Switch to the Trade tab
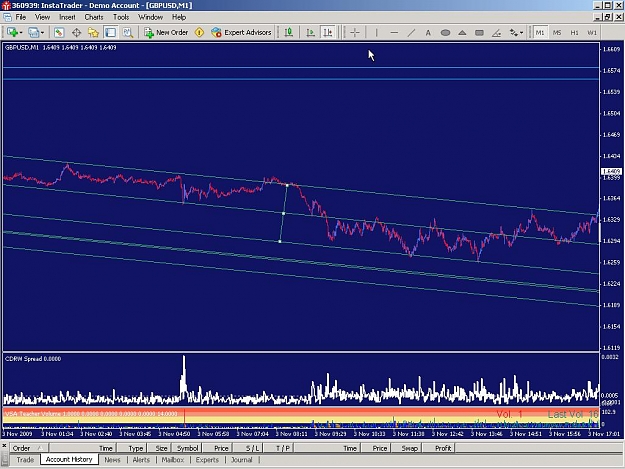Screen dimensions: 625x469 [x=25, y=459]
